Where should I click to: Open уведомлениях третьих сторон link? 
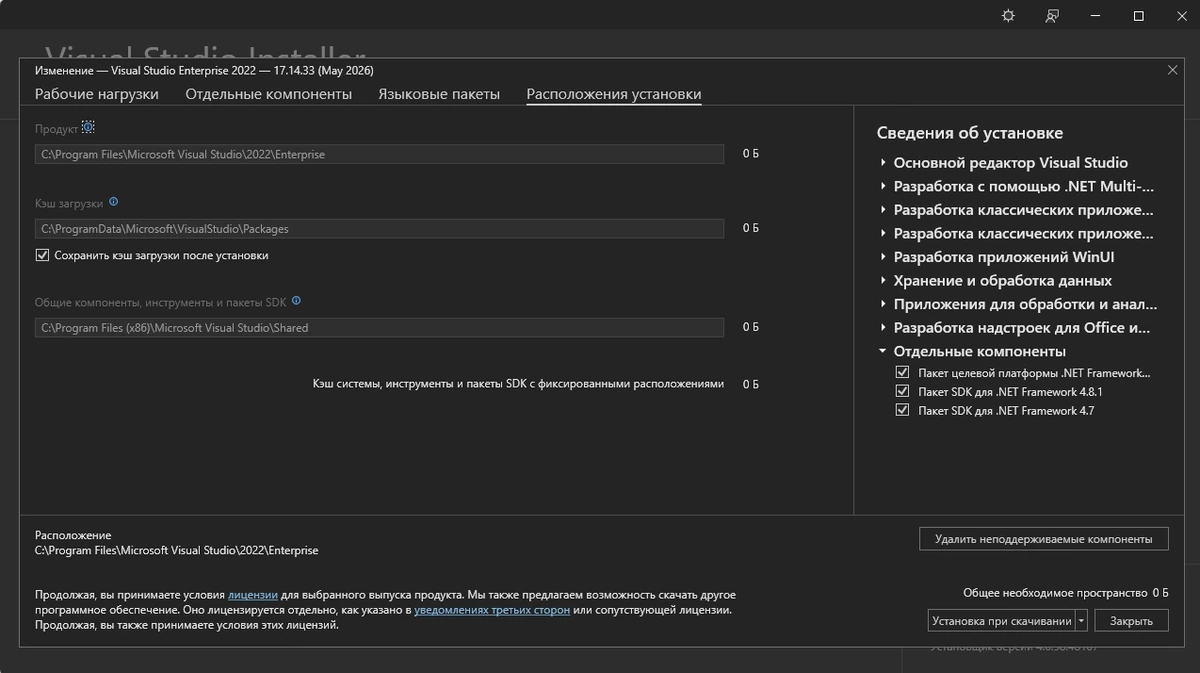pyautogui.click(x=492, y=609)
